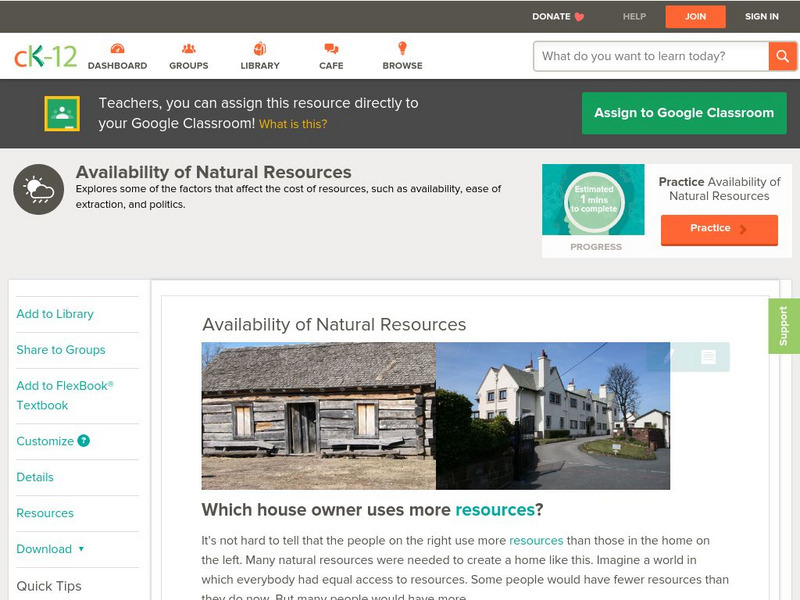Image resolution: width=800 pixels, height=600 pixels.
Task: Focus the 'What do you want to learn today?' field
Action: click(650, 56)
